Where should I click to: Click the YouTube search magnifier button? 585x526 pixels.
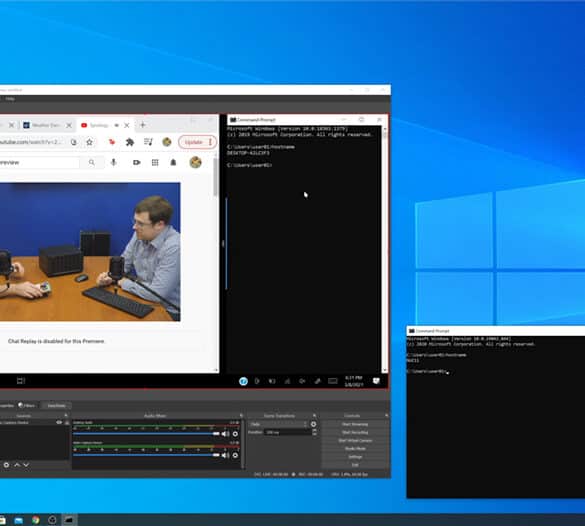pos(92,162)
